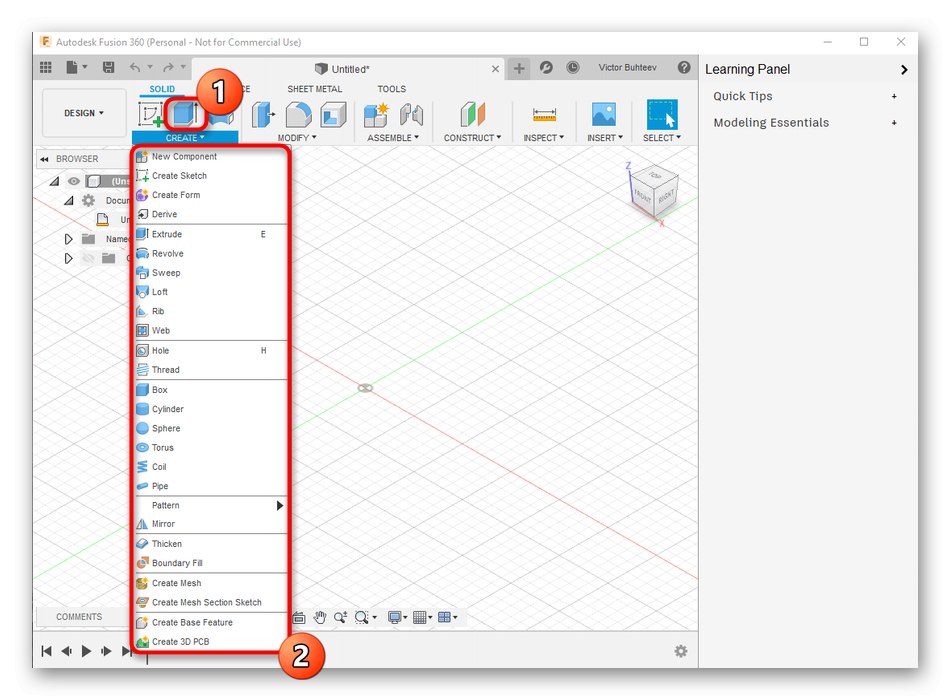Click the ViewCube orientation cube
950x700 pixels.
[x=654, y=192]
